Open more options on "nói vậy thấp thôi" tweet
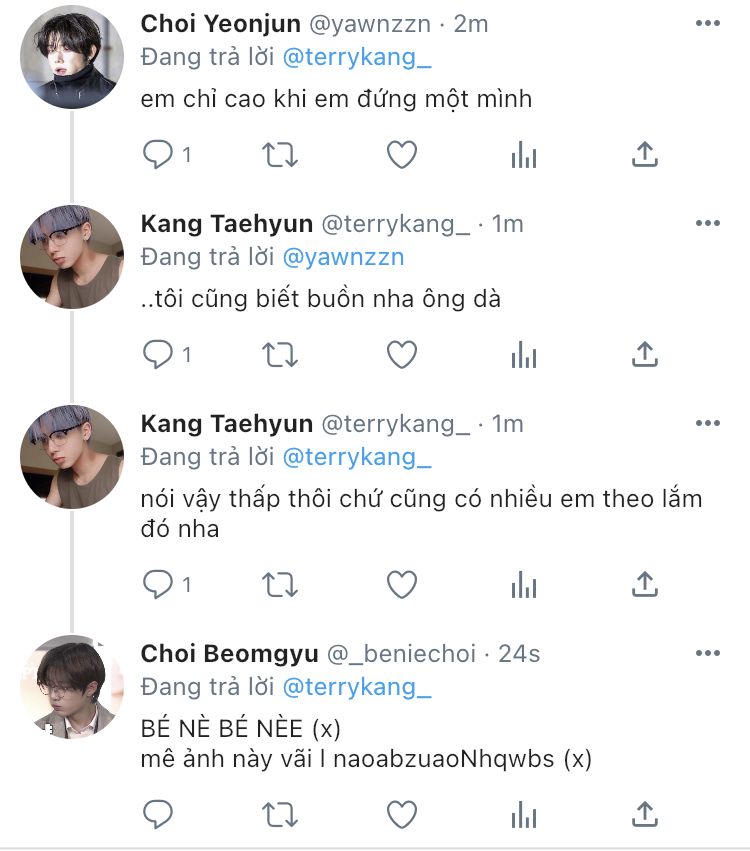The height and width of the screenshot is (851, 750). pos(707,424)
